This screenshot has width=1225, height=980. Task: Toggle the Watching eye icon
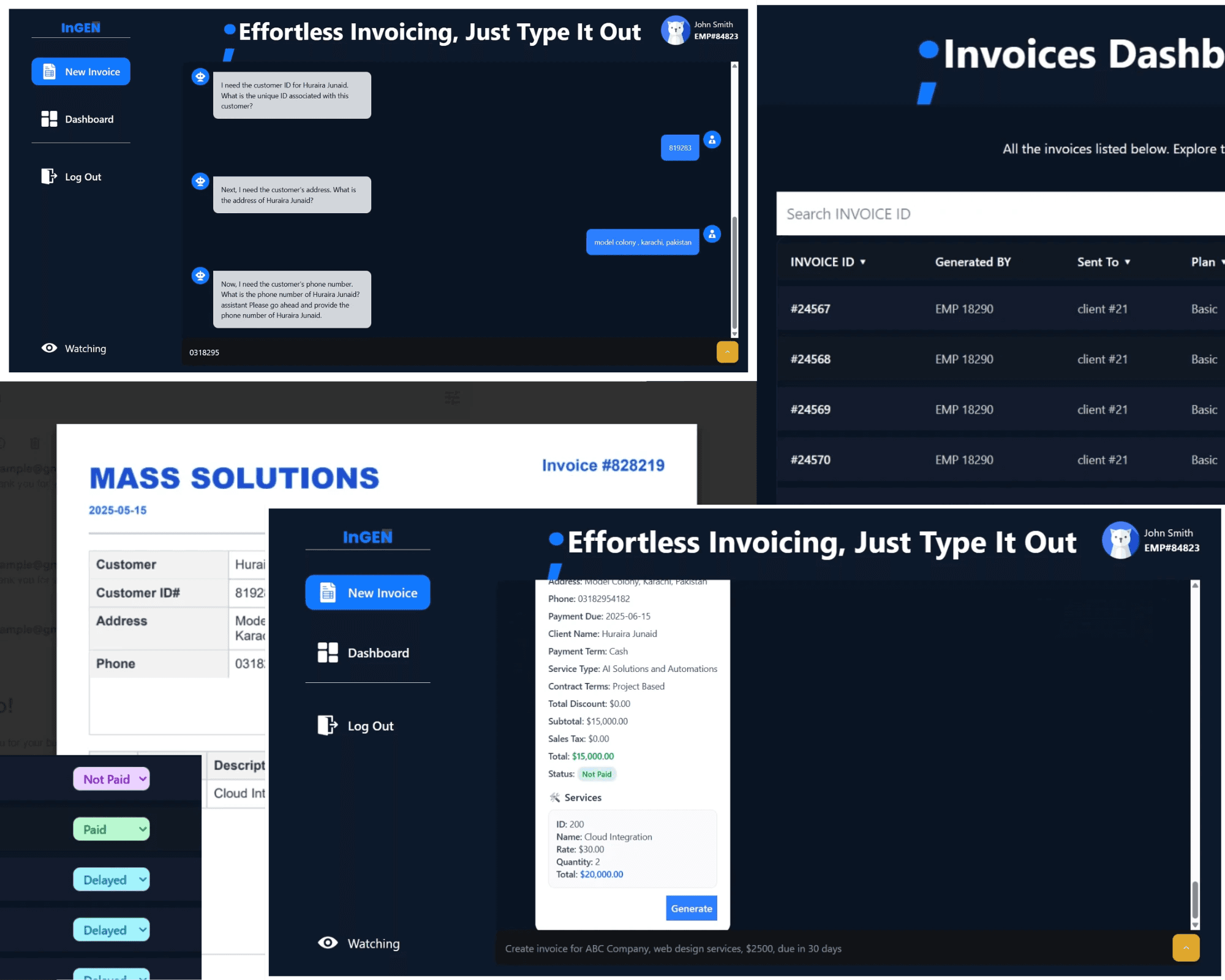click(48, 348)
